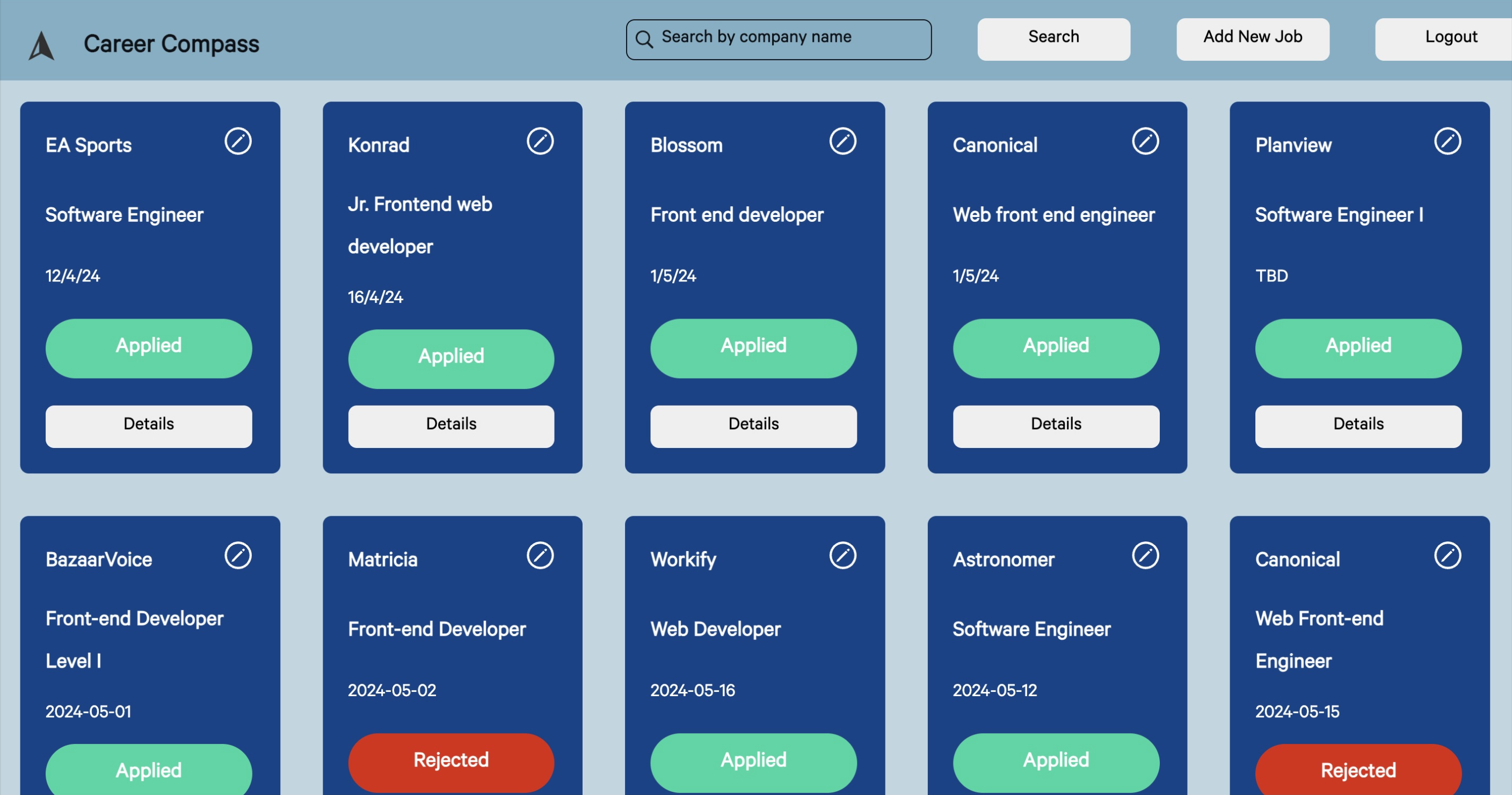Screen dimensions: 1512x795
Task: Edit the BazaarVoice job card
Action: [238, 555]
